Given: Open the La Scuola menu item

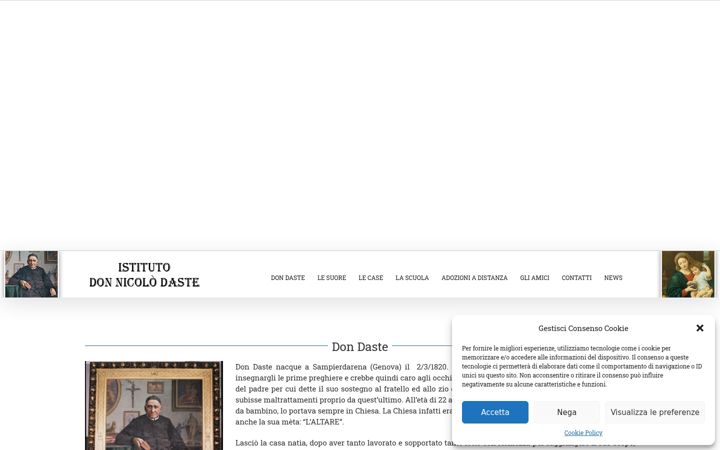Looking at the screenshot, I should (x=412, y=277).
